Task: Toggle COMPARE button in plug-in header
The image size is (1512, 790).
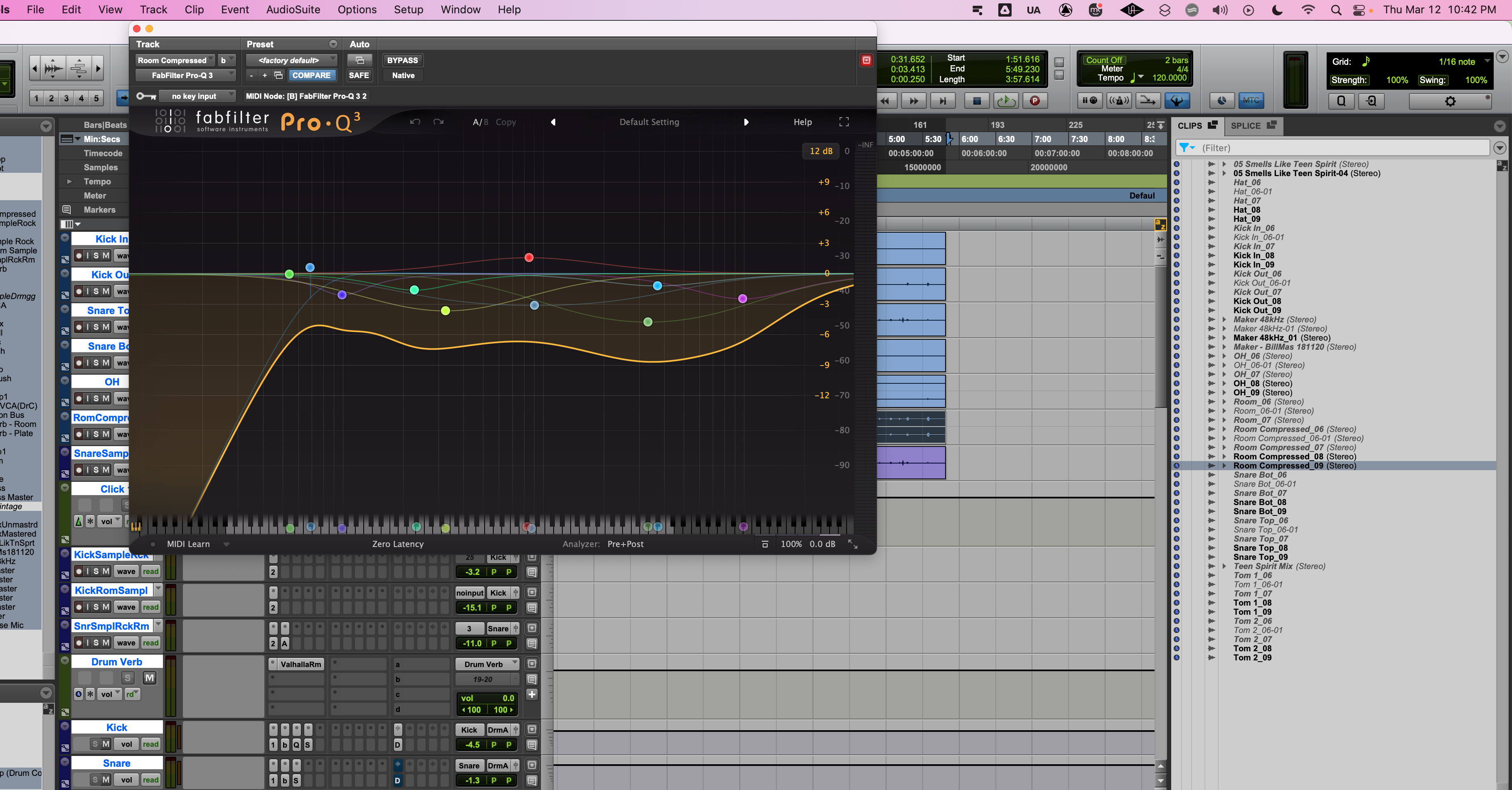Action: click(x=312, y=75)
